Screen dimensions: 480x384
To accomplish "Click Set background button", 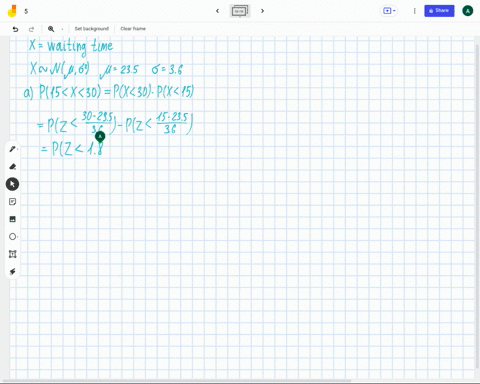I will (92, 29).
